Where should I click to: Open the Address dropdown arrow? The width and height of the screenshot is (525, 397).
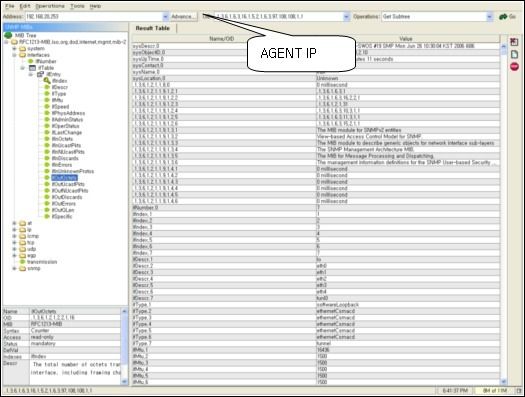coord(165,16)
